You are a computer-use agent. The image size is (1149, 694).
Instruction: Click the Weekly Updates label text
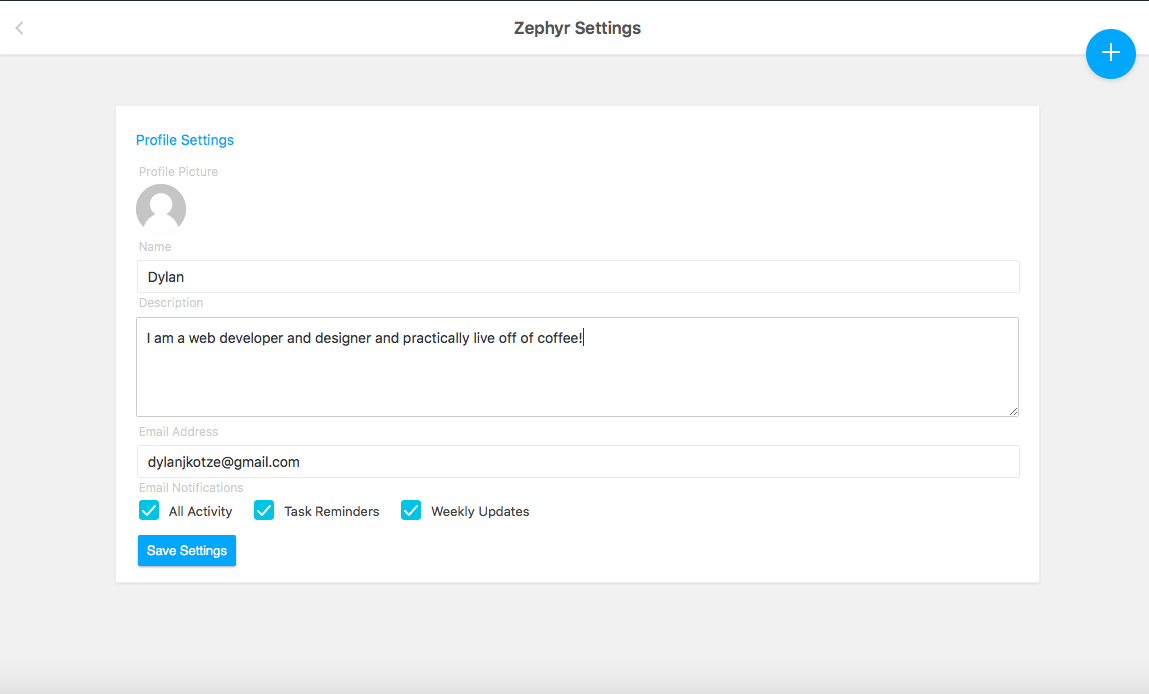pos(480,512)
